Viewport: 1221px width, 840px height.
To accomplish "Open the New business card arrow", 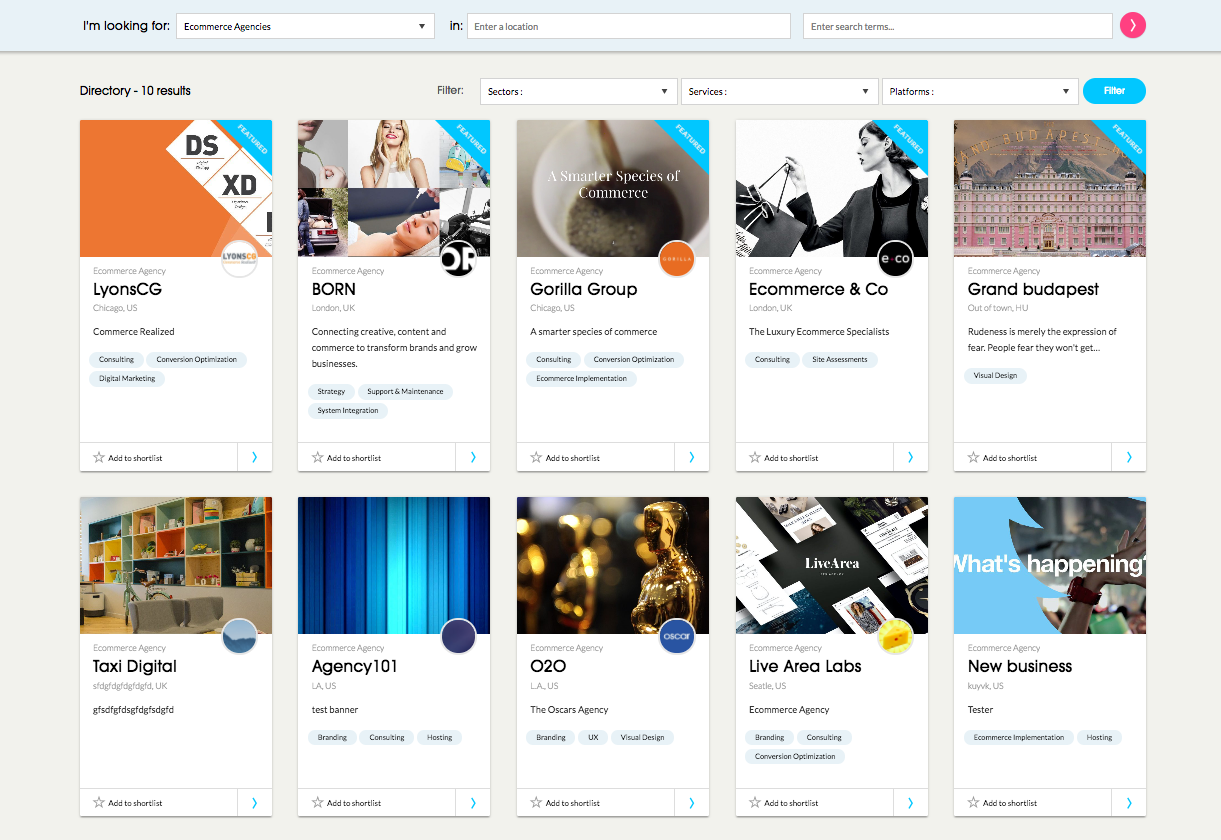I will tap(1129, 802).
